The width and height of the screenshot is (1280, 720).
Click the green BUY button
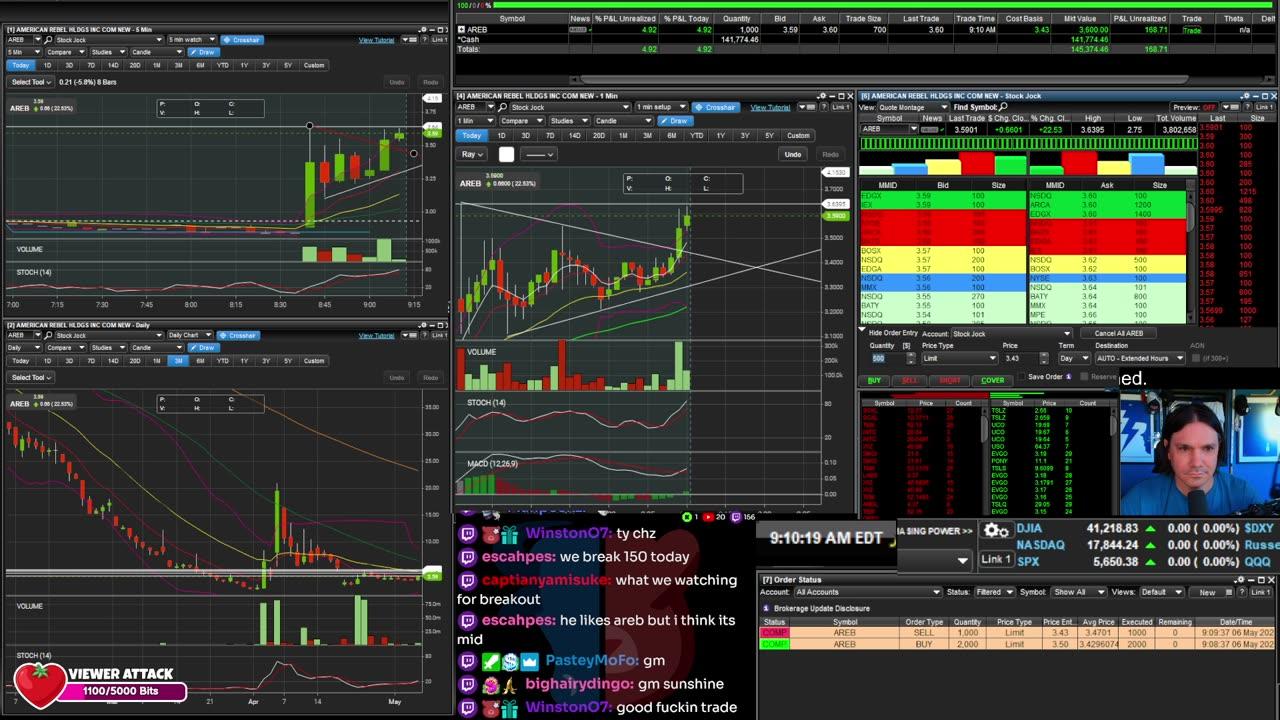point(874,380)
